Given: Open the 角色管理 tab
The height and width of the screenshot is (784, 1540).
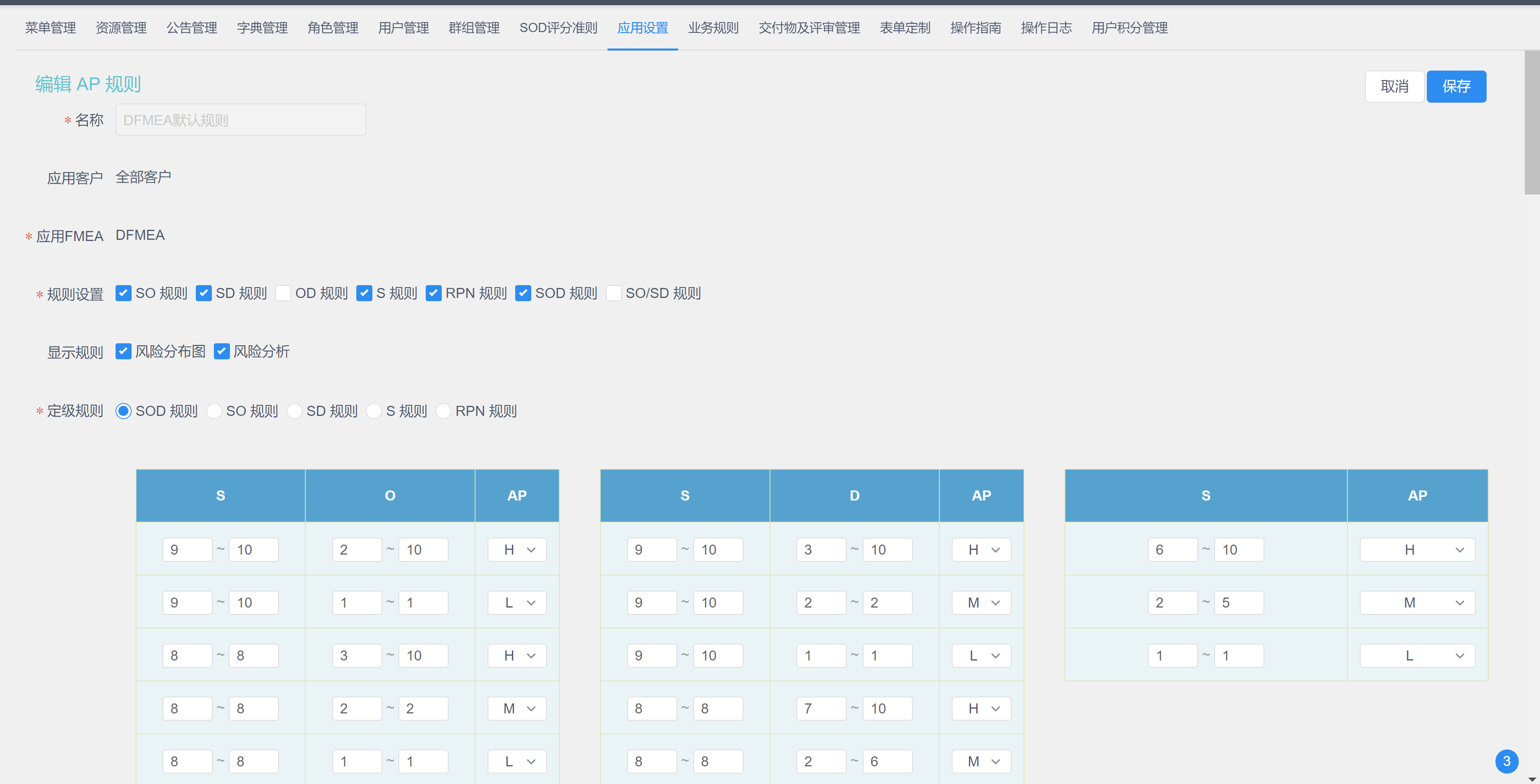Looking at the screenshot, I should (x=332, y=28).
